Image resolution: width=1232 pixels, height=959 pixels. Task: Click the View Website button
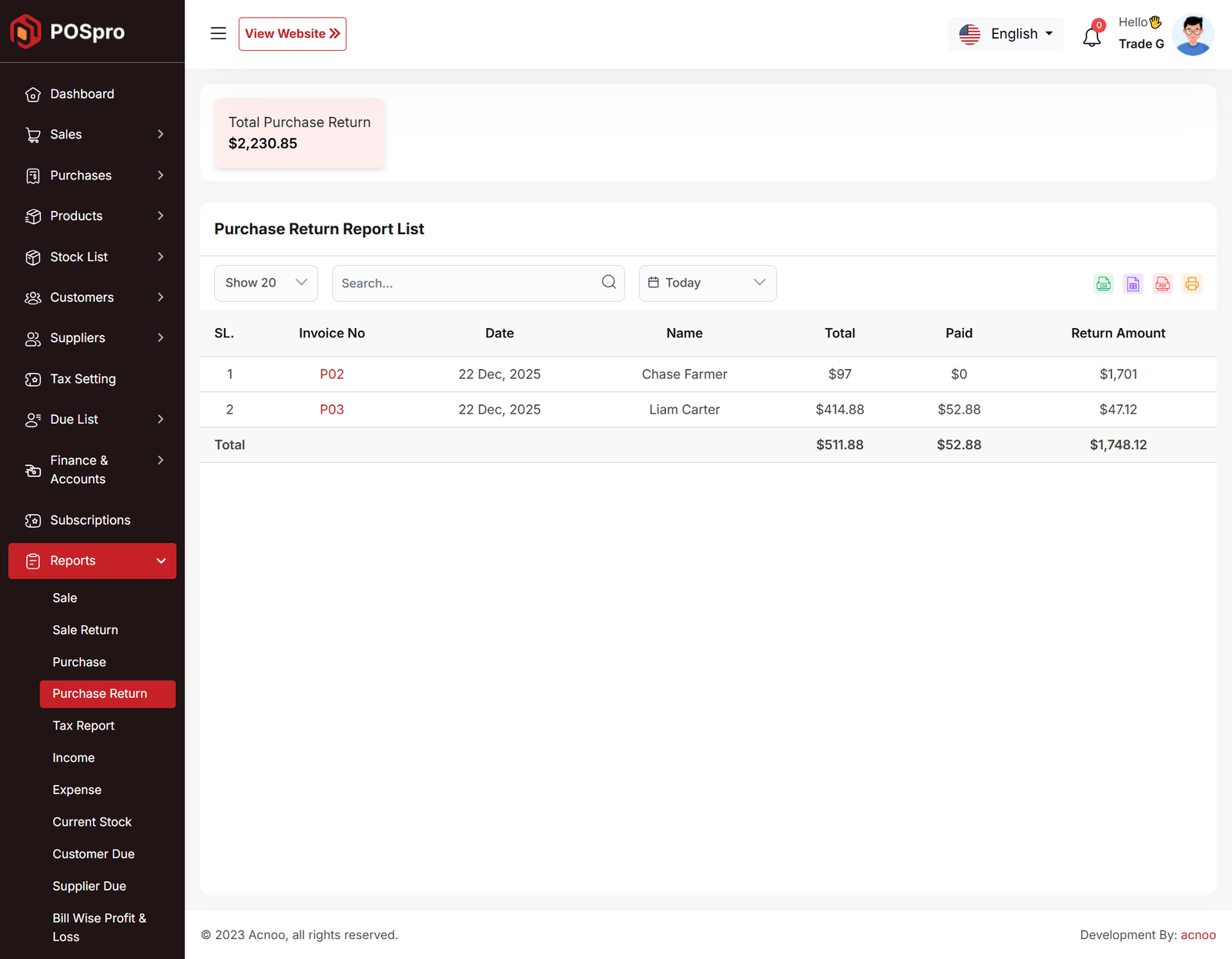point(292,34)
